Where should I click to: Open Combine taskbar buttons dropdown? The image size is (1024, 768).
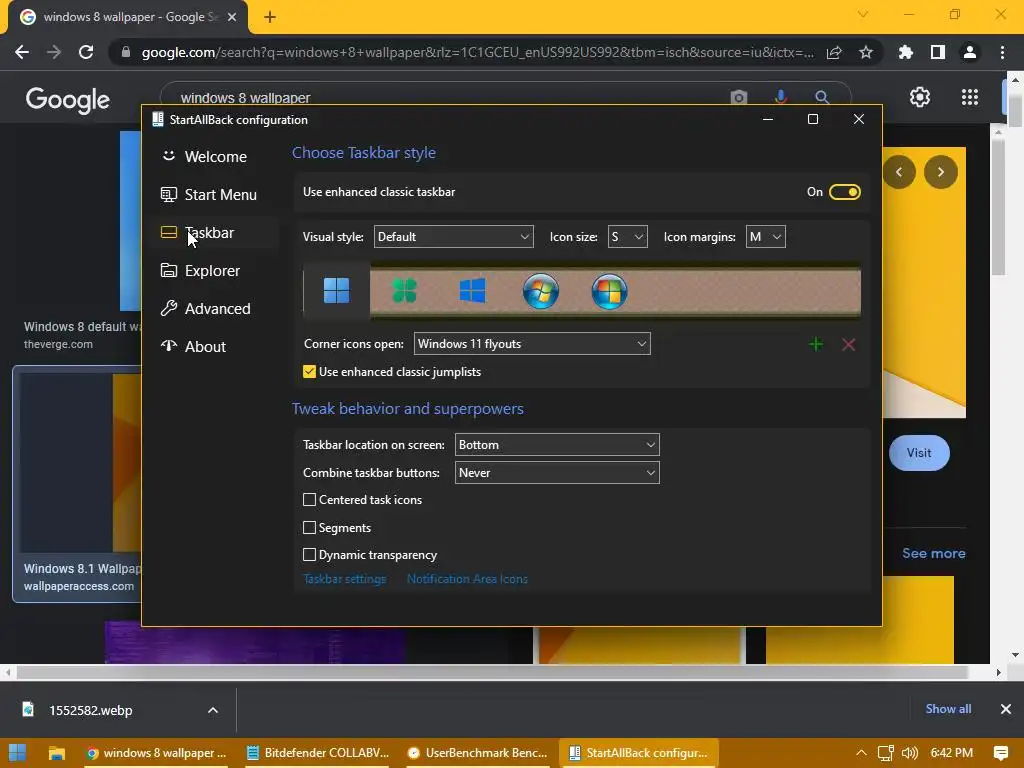click(x=557, y=473)
